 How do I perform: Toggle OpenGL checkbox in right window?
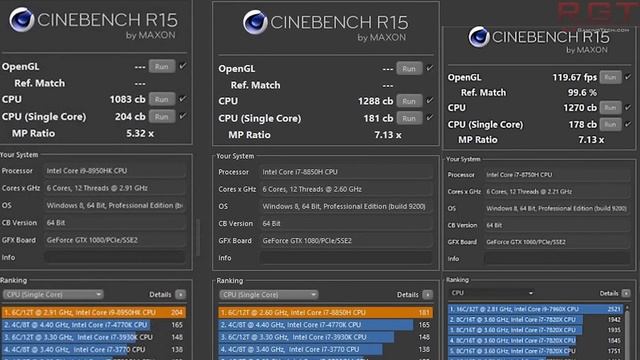628,77
